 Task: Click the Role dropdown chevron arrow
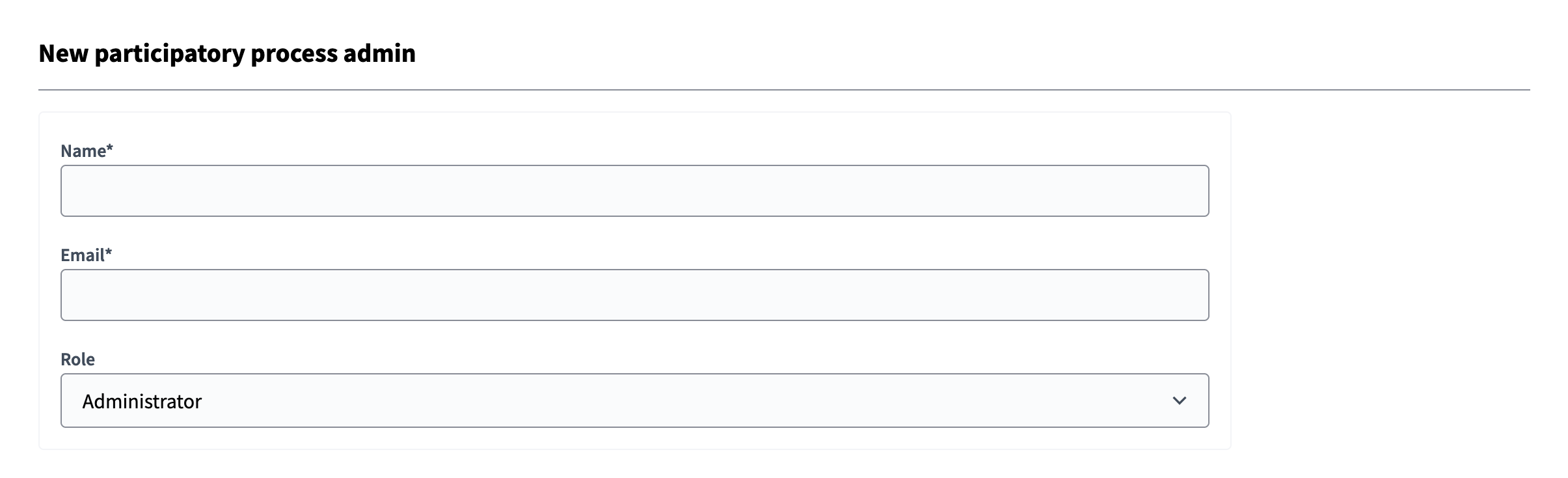1179,401
